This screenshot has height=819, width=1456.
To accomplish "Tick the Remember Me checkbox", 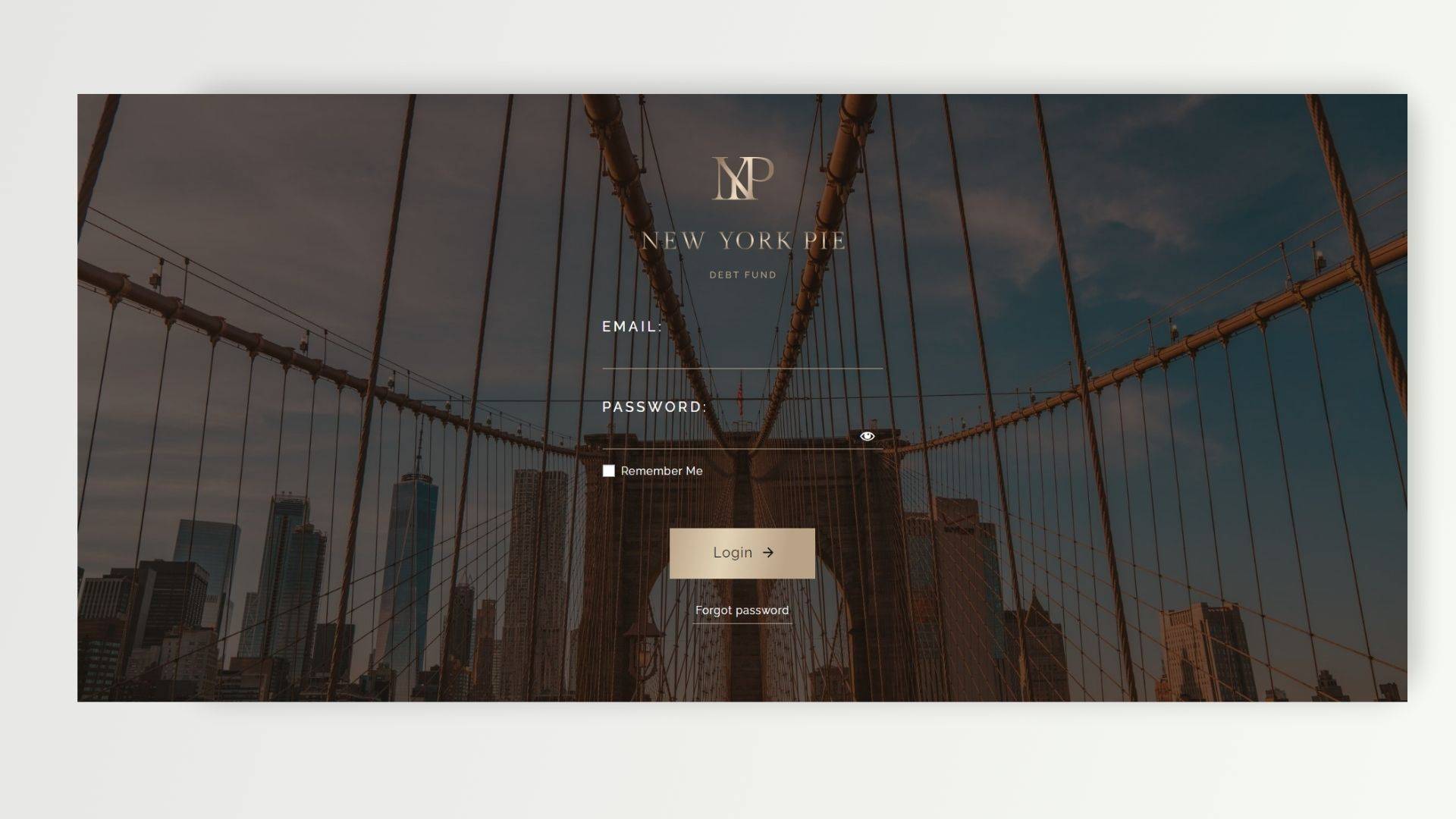I will [x=608, y=471].
